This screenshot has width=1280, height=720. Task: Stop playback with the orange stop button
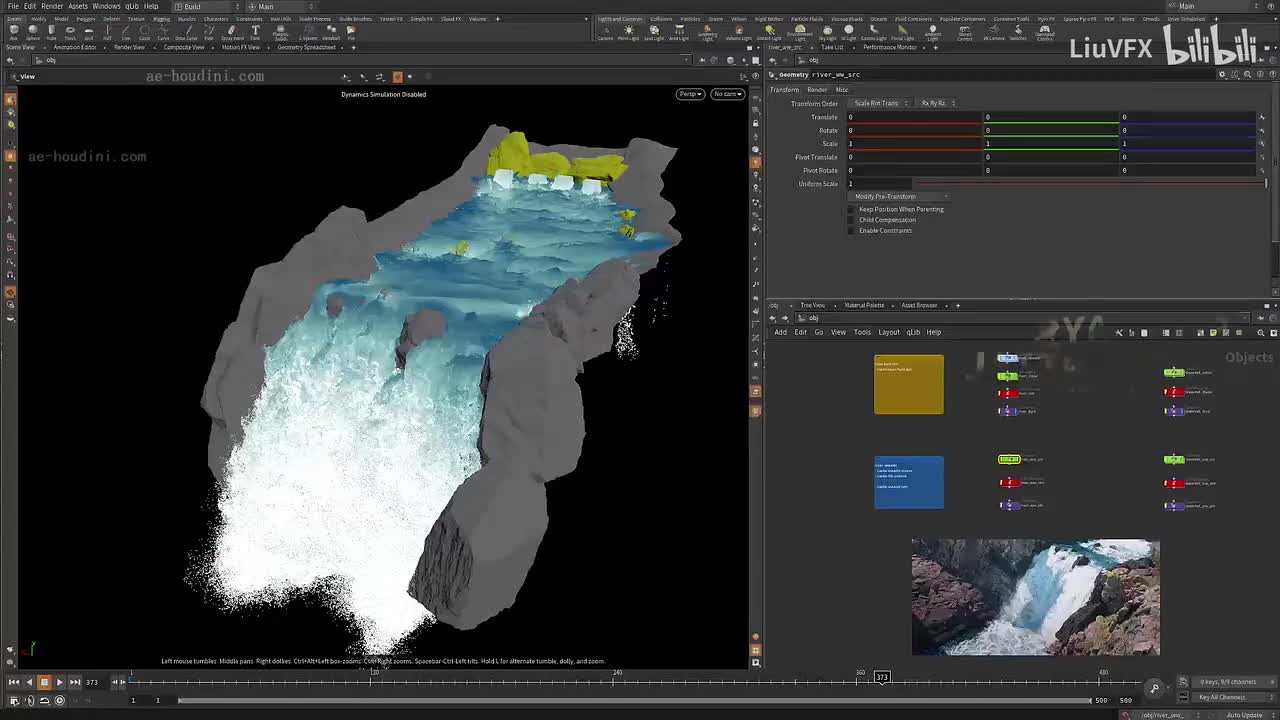tap(44, 682)
